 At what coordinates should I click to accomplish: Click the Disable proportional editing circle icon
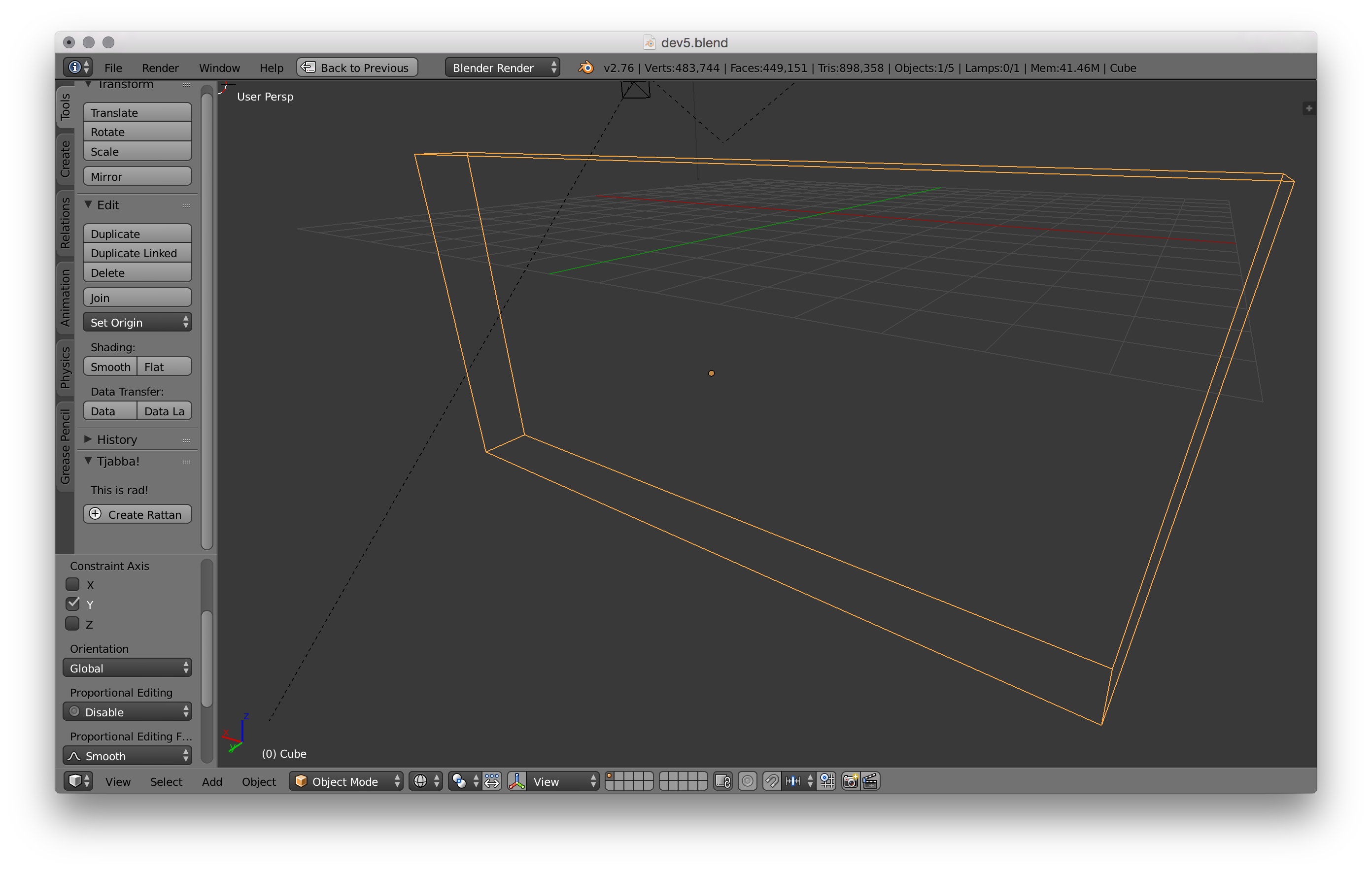pos(74,711)
